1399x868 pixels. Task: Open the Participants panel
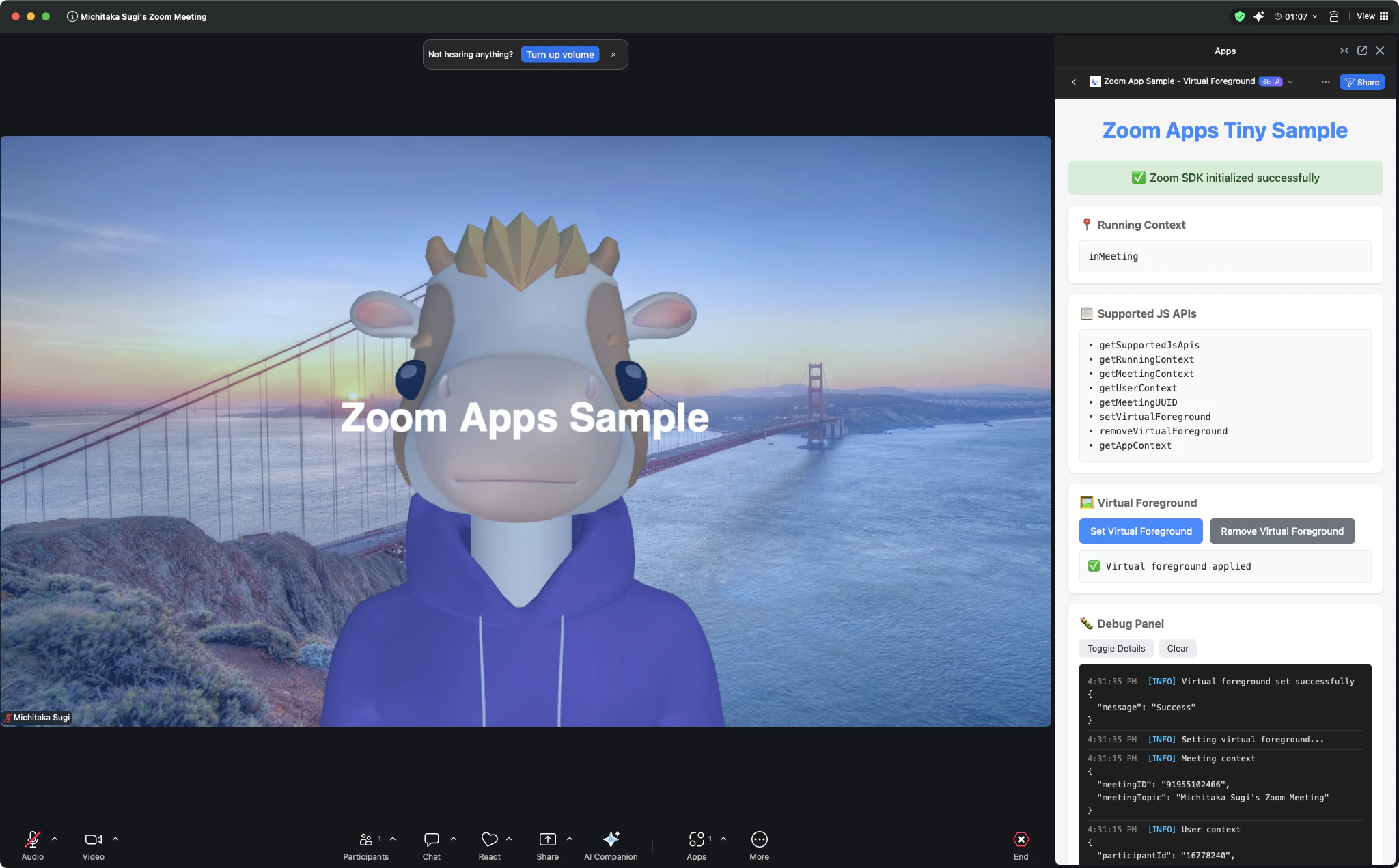(366, 845)
